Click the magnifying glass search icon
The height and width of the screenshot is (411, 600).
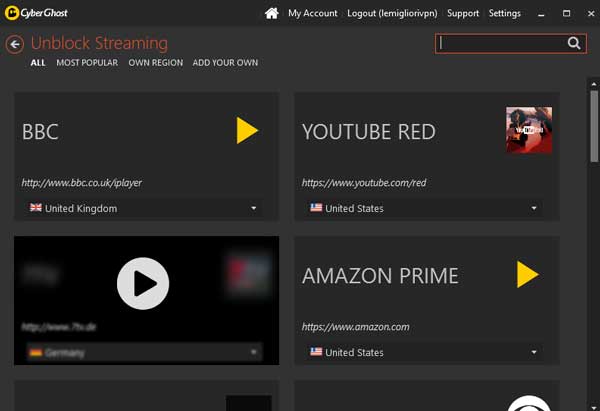[x=574, y=43]
